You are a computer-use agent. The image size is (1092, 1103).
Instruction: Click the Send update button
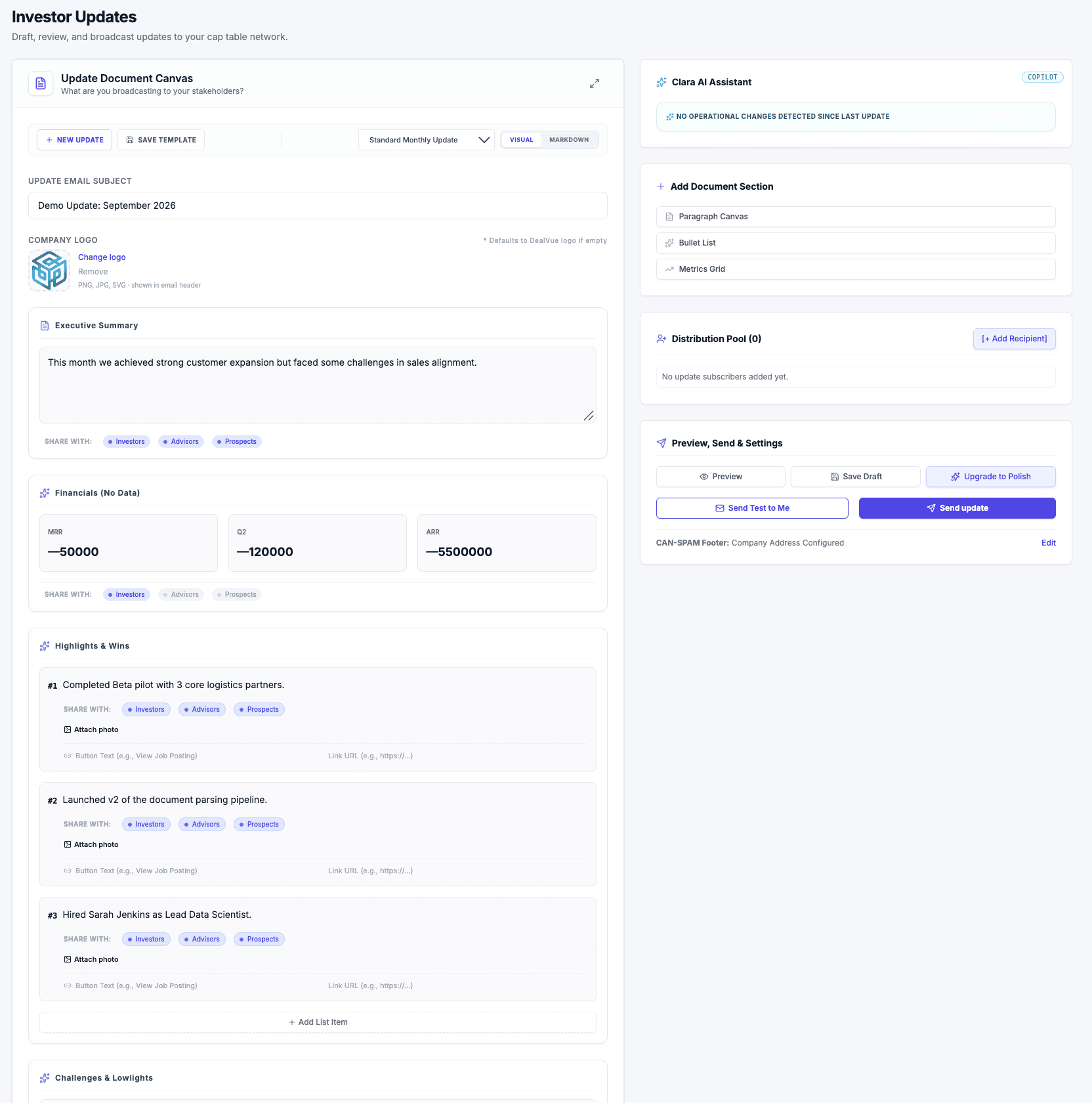(x=957, y=508)
